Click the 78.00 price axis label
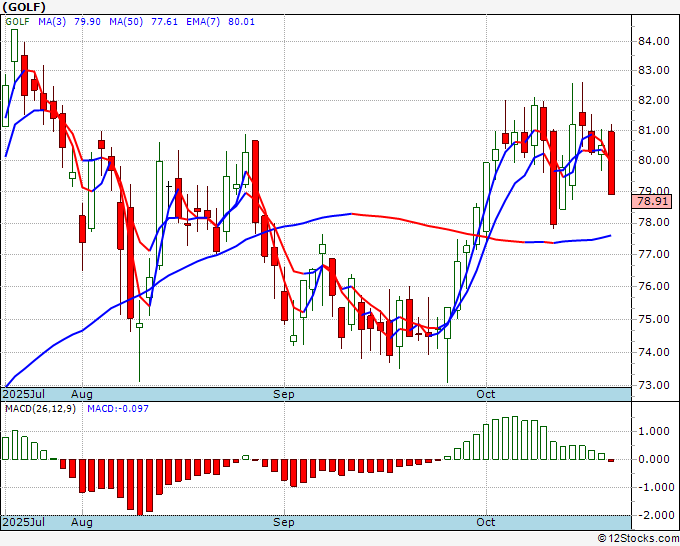The image size is (680, 546). (x=654, y=222)
